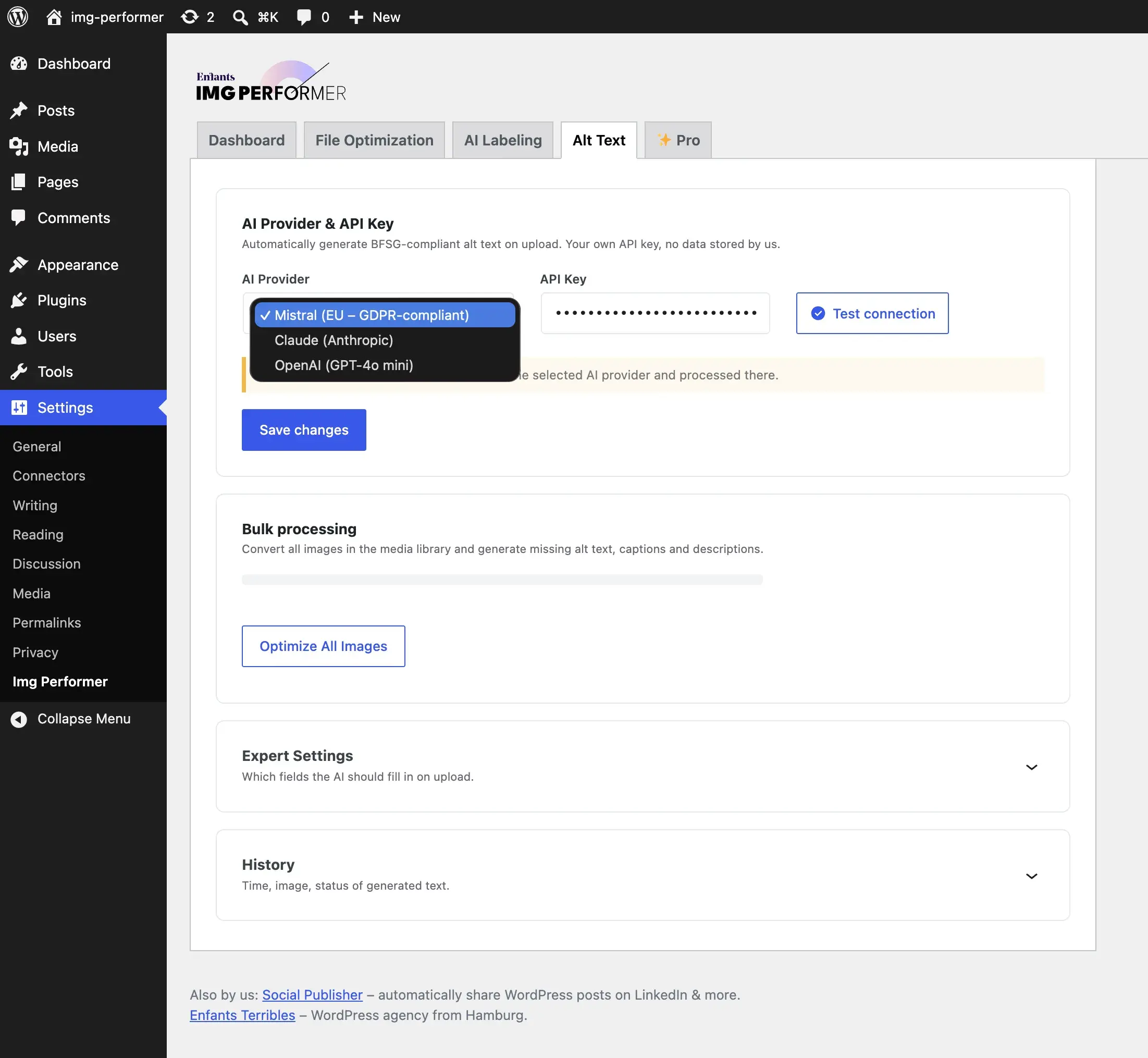Click the Settings sliders icon
The image size is (1148, 1058).
(x=19, y=408)
